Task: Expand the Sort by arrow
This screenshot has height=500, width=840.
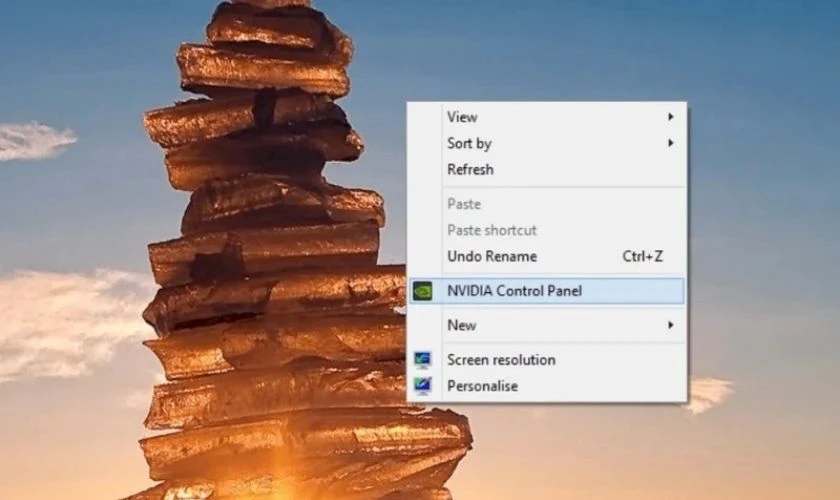Action: click(x=670, y=143)
